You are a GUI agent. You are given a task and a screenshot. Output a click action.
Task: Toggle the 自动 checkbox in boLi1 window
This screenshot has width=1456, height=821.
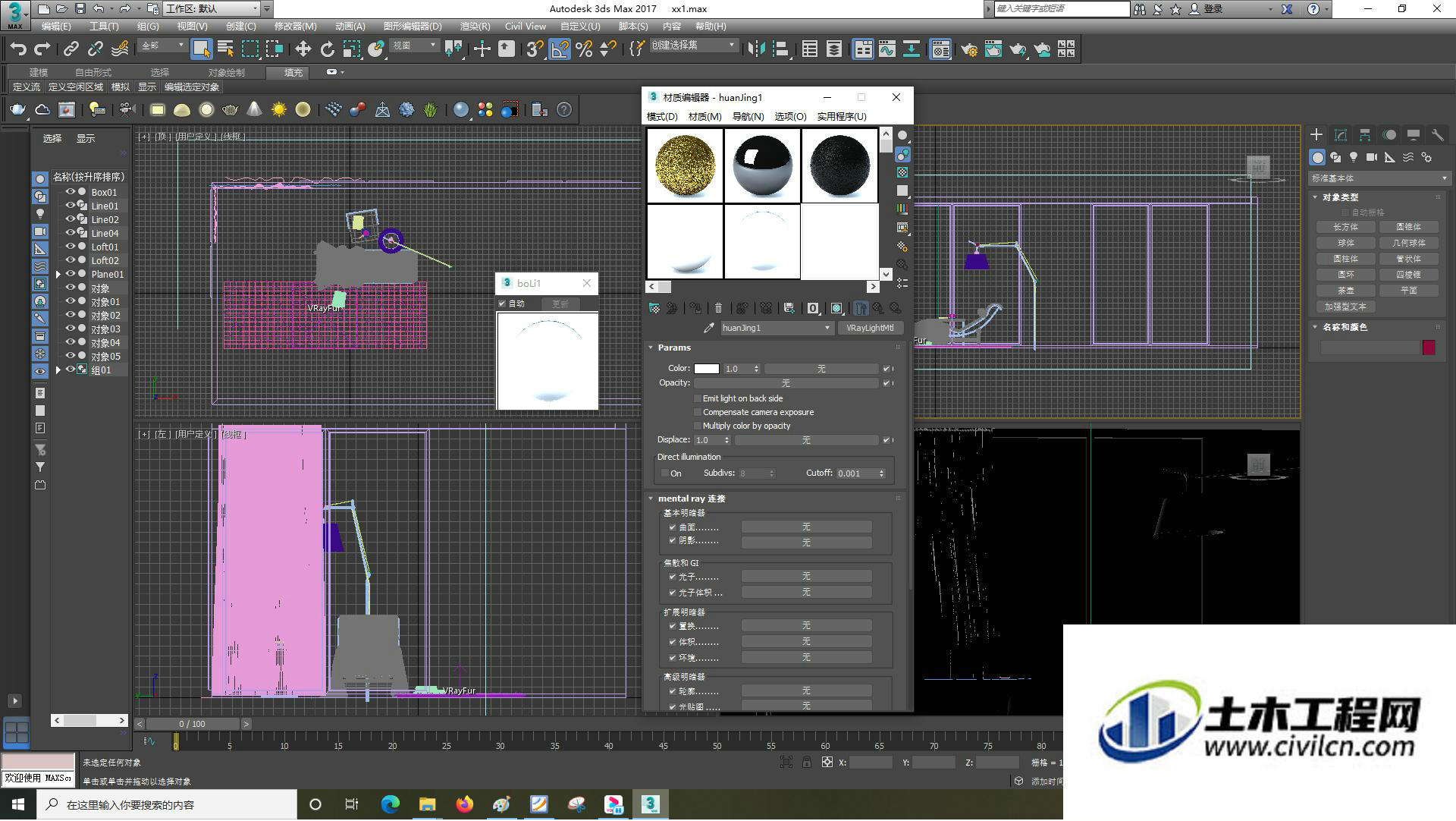pos(502,304)
